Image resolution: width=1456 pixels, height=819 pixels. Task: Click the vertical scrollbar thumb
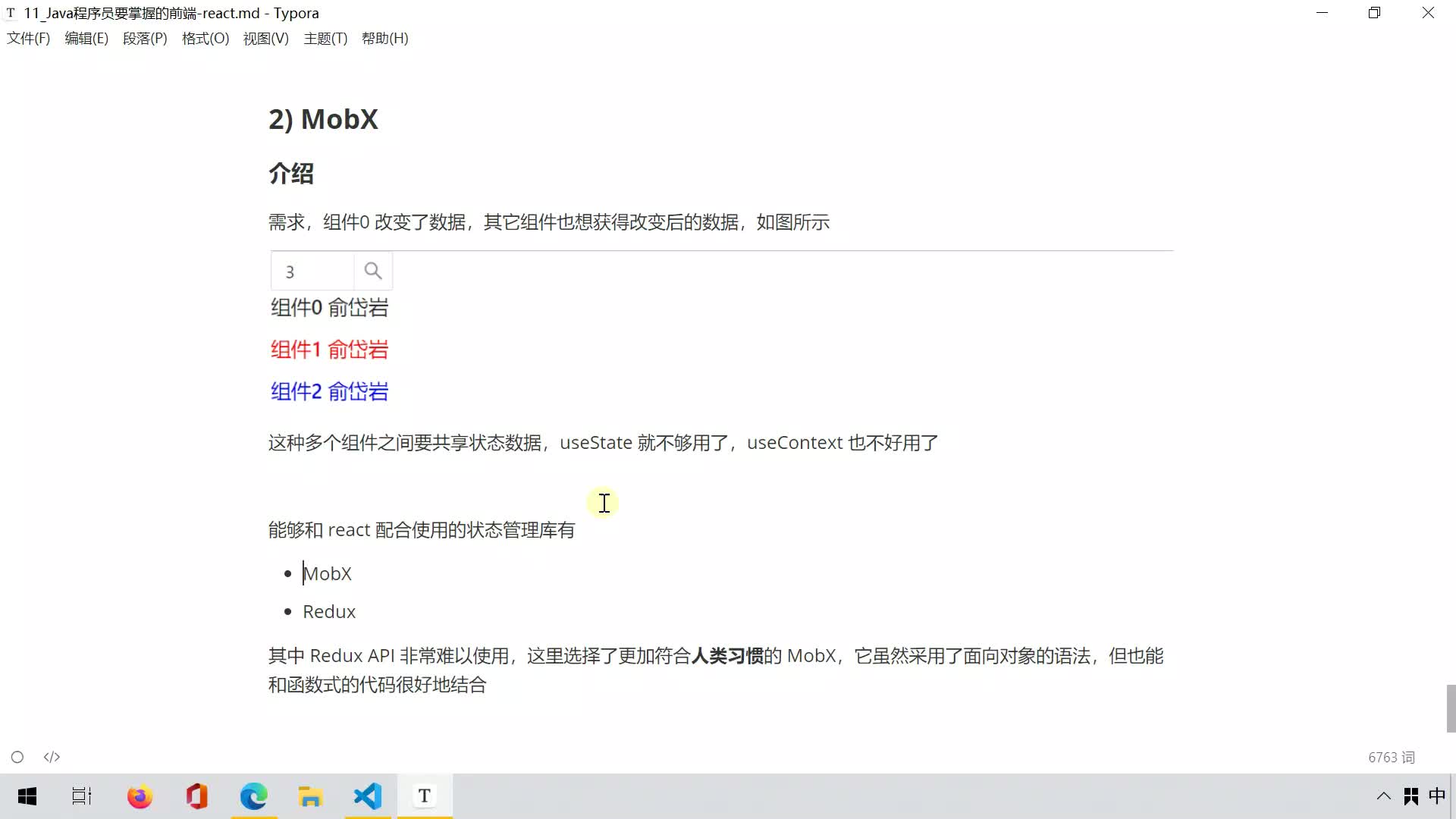1451,708
